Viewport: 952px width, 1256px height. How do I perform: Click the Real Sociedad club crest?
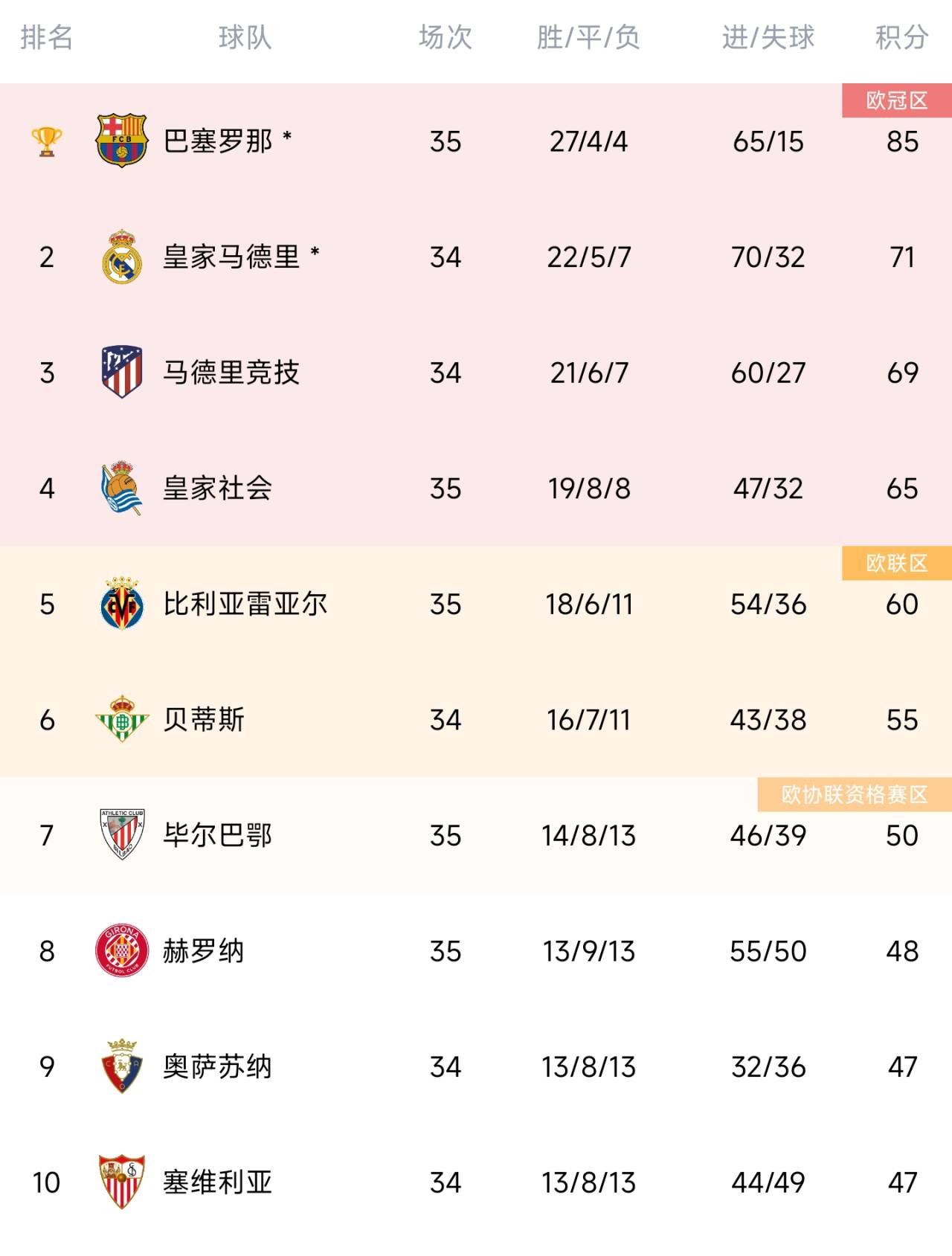[x=121, y=488]
